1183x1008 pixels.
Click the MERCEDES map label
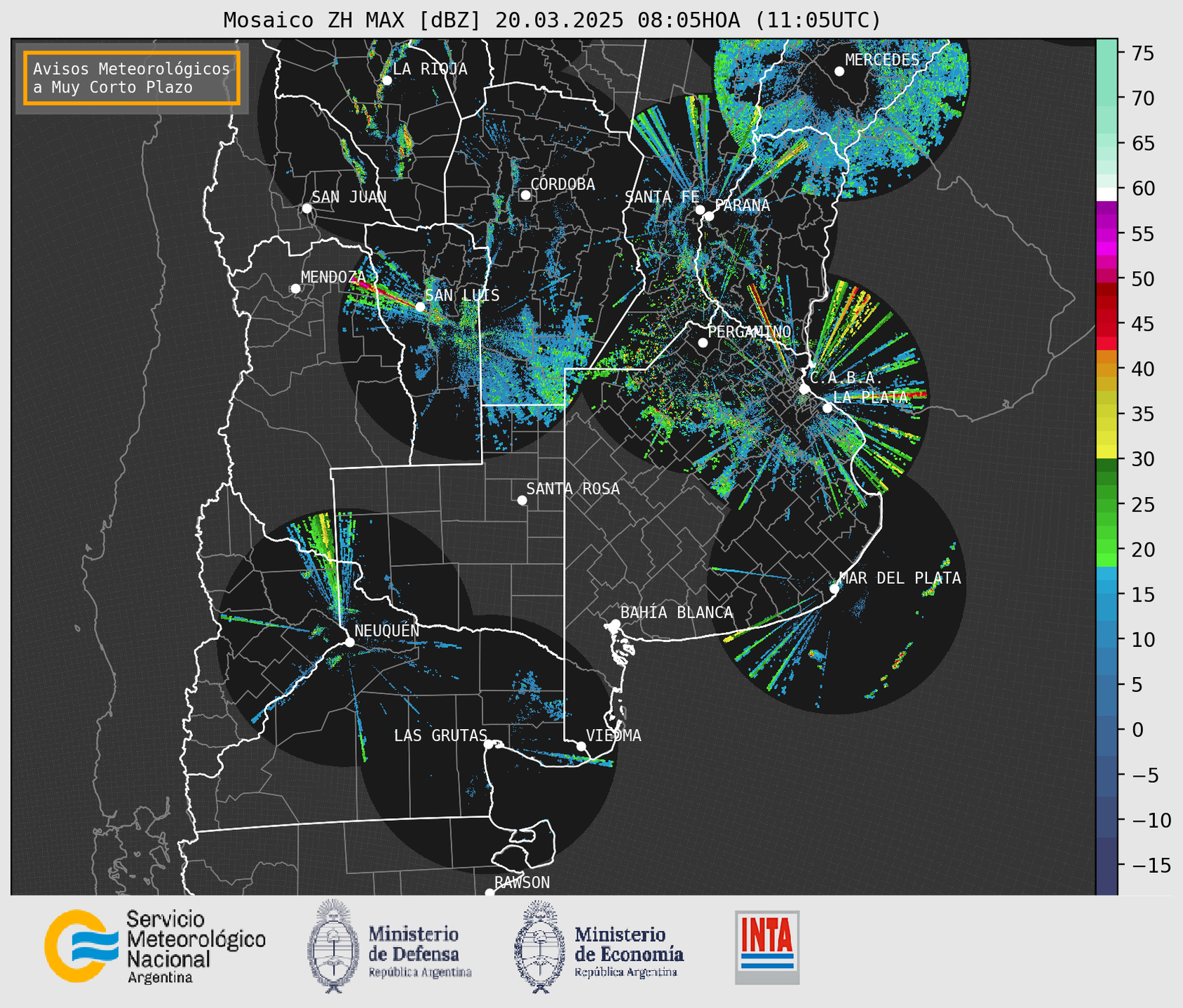point(882,60)
